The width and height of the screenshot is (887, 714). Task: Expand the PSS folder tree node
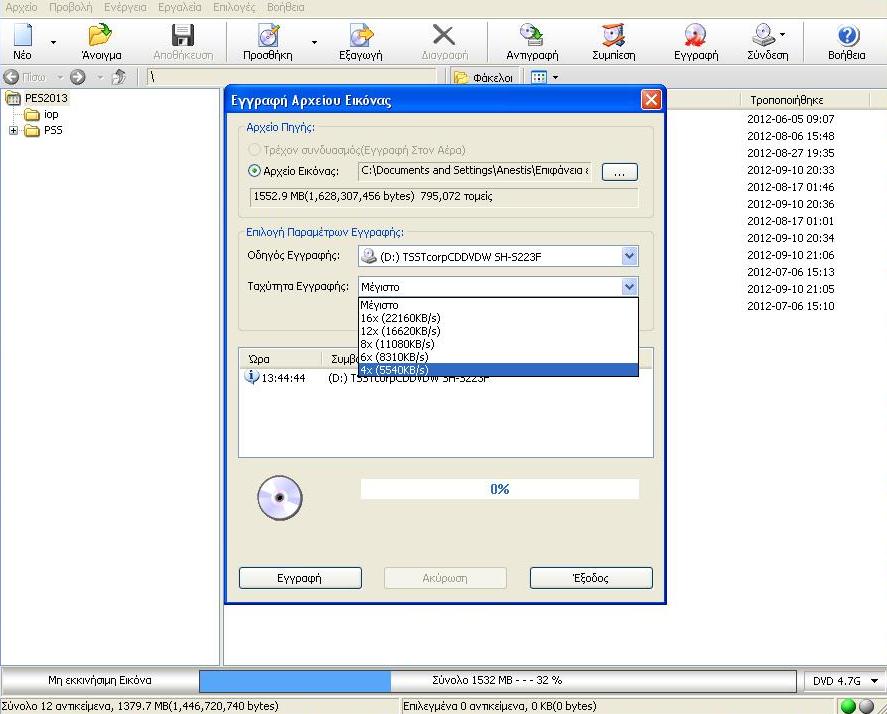13,130
